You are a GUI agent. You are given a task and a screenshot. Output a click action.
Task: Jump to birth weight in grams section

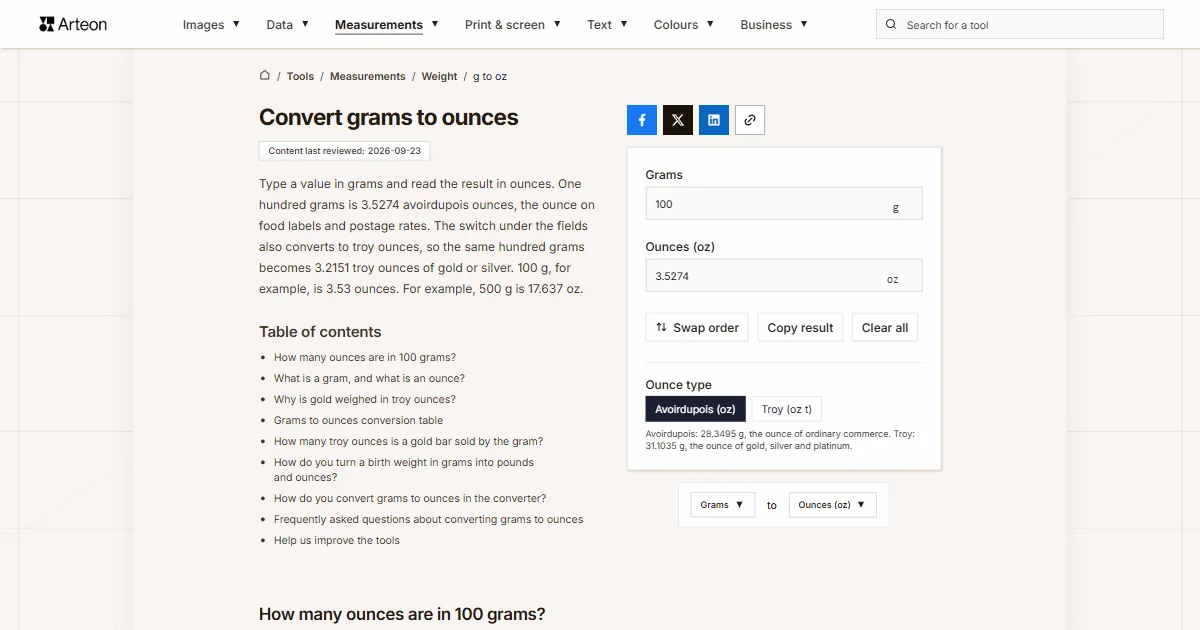404,470
